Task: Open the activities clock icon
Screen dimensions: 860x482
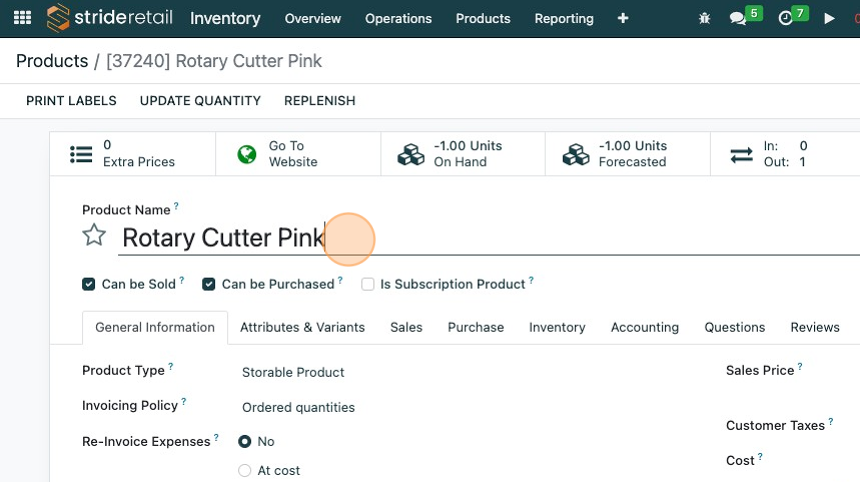Action: point(786,18)
